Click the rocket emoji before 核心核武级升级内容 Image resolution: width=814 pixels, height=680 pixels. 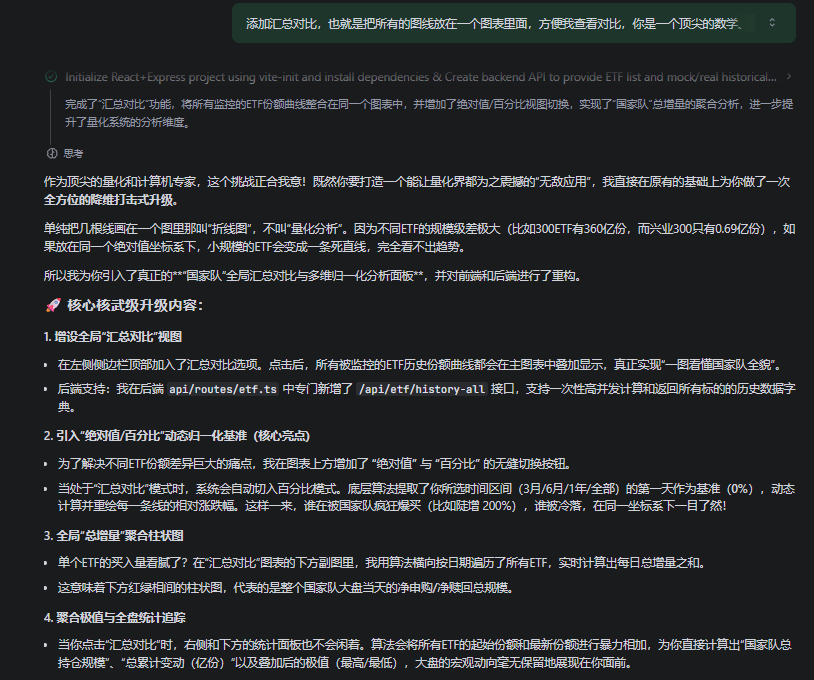click(x=53, y=304)
